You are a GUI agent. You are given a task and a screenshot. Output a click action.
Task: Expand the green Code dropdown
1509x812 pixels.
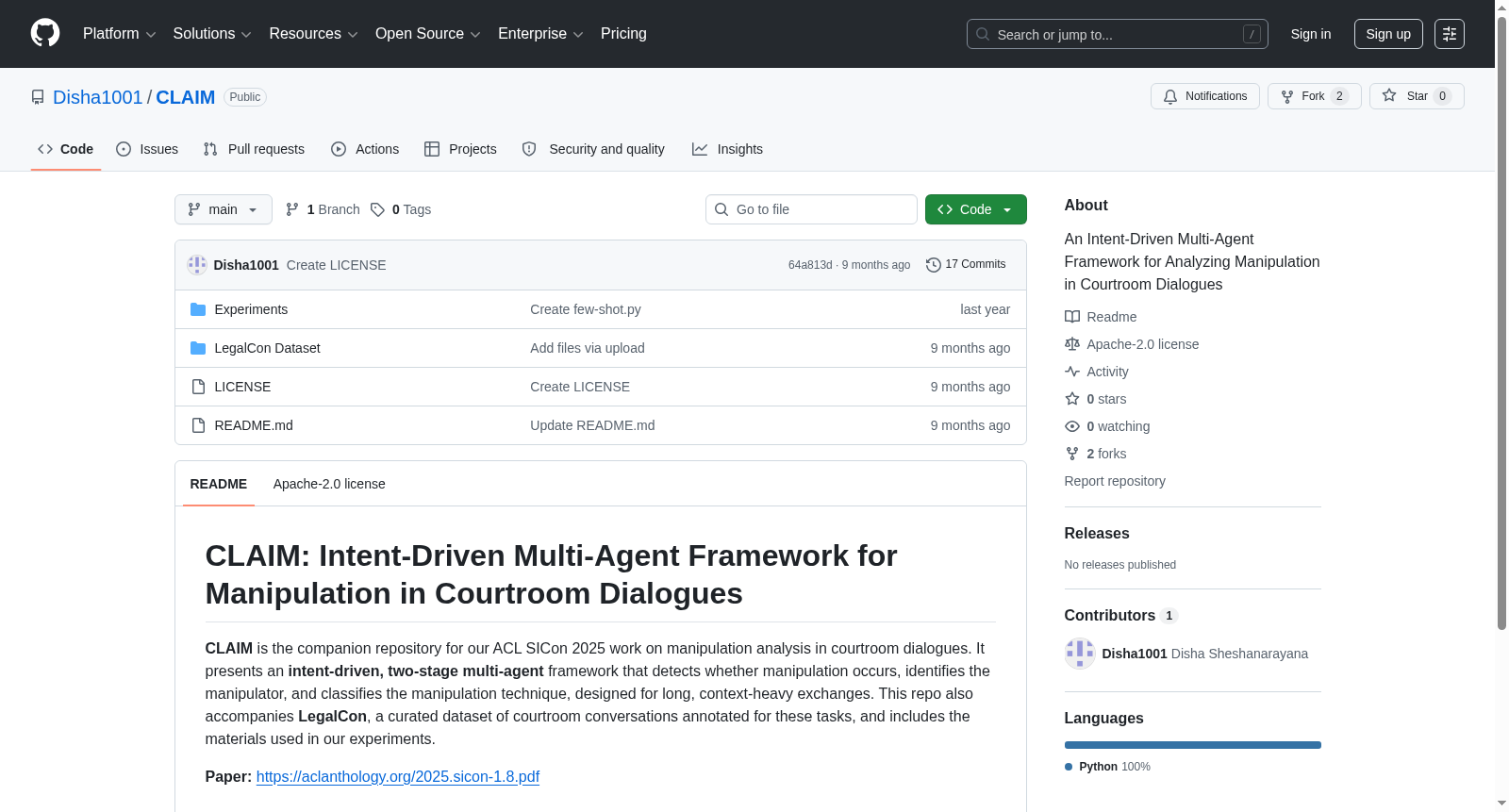pos(976,209)
